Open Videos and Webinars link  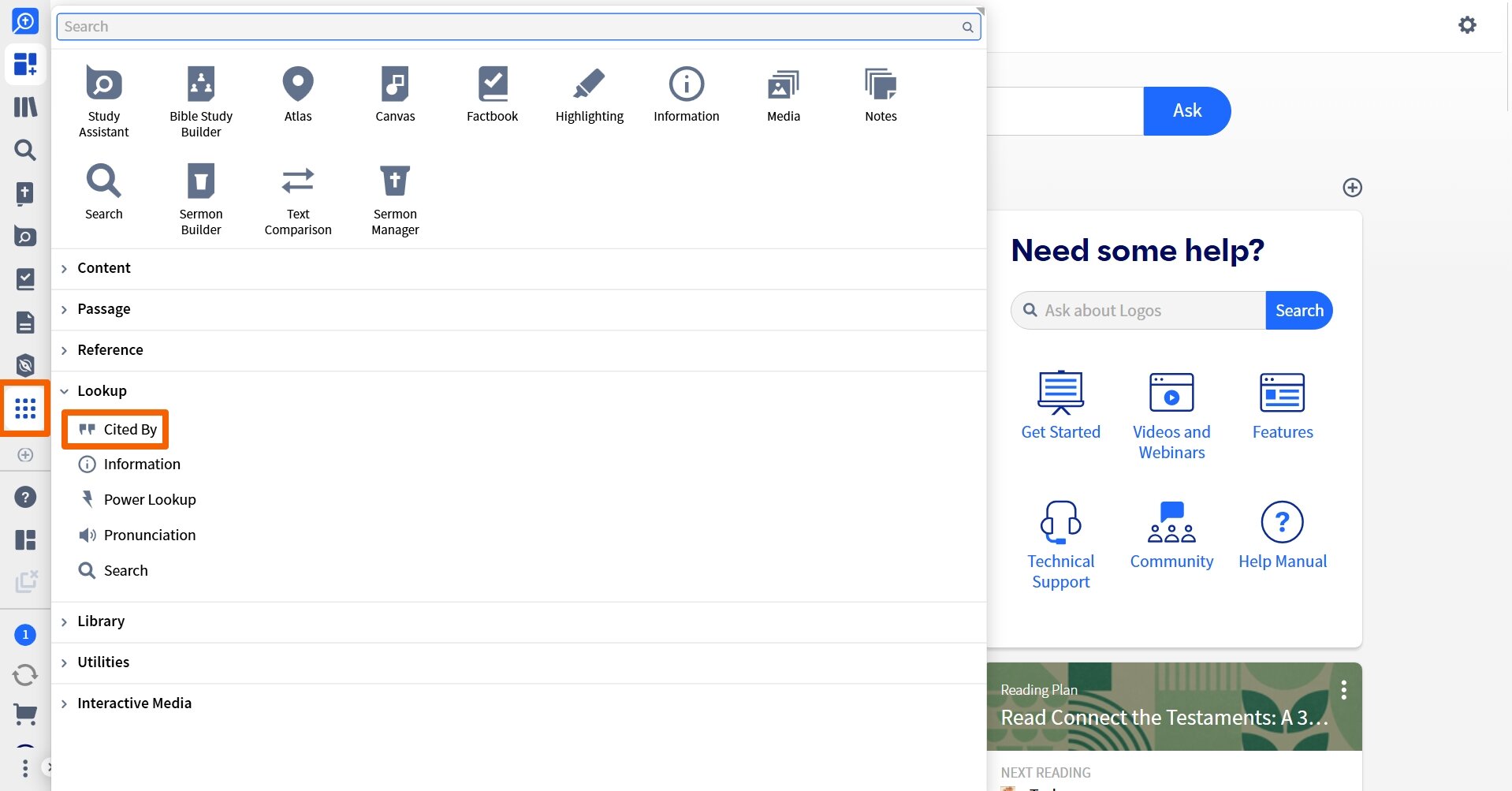tap(1171, 416)
